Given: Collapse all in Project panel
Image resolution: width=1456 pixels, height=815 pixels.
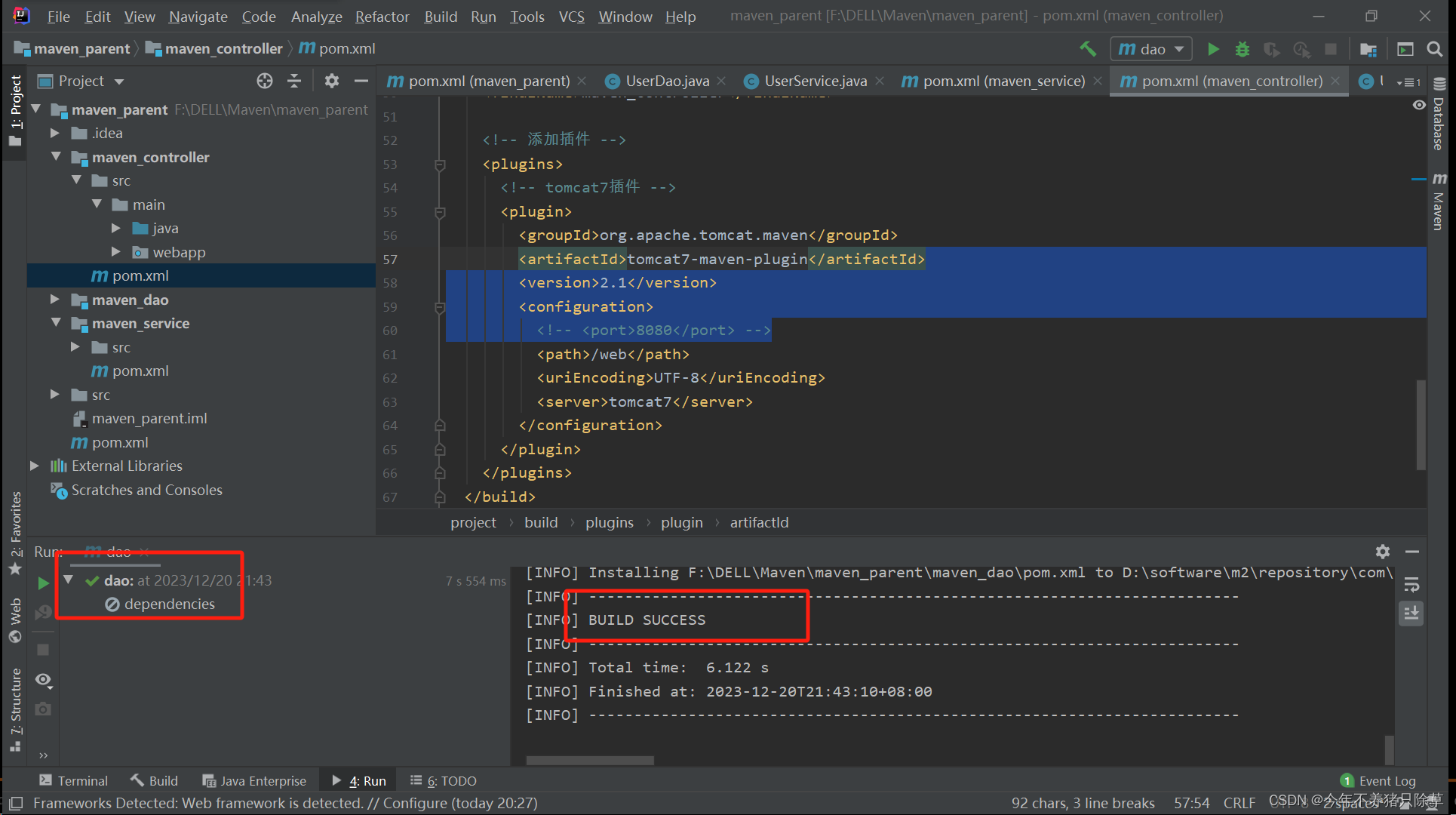Looking at the screenshot, I should (x=294, y=81).
